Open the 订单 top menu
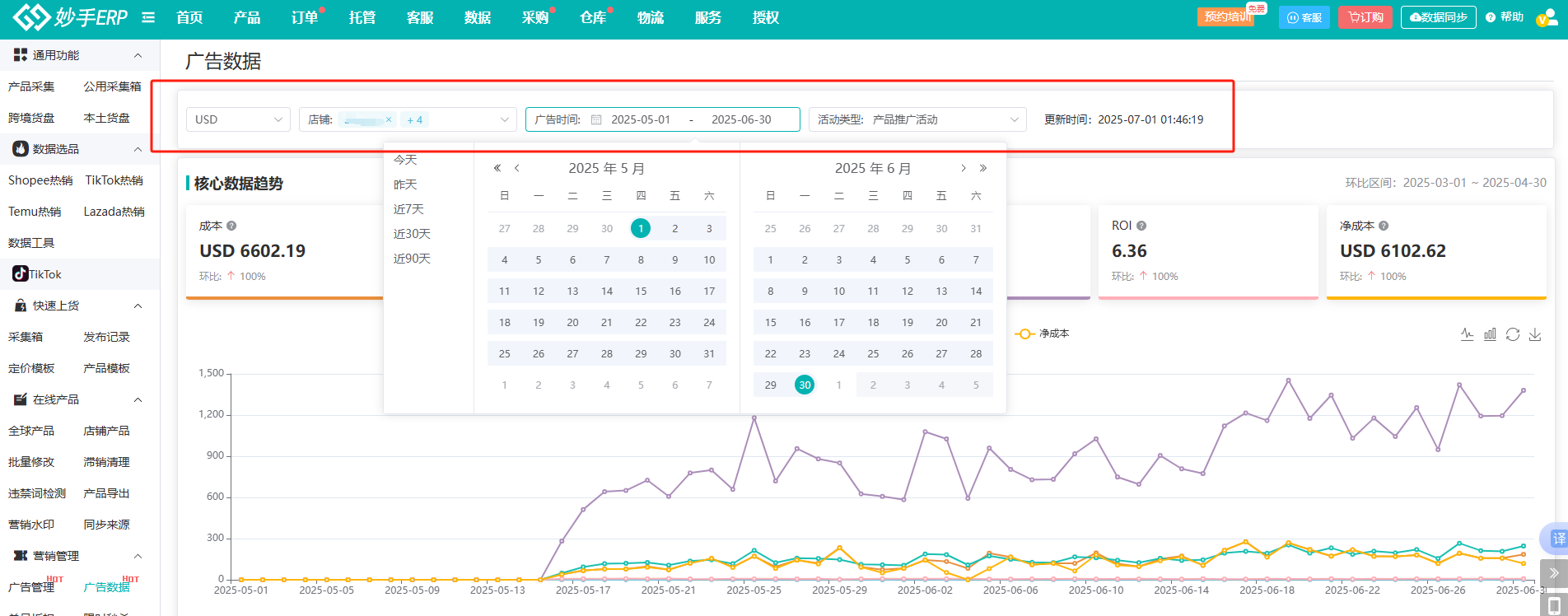The image size is (1568, 616). pyautogui.click(x=305, y=17)
